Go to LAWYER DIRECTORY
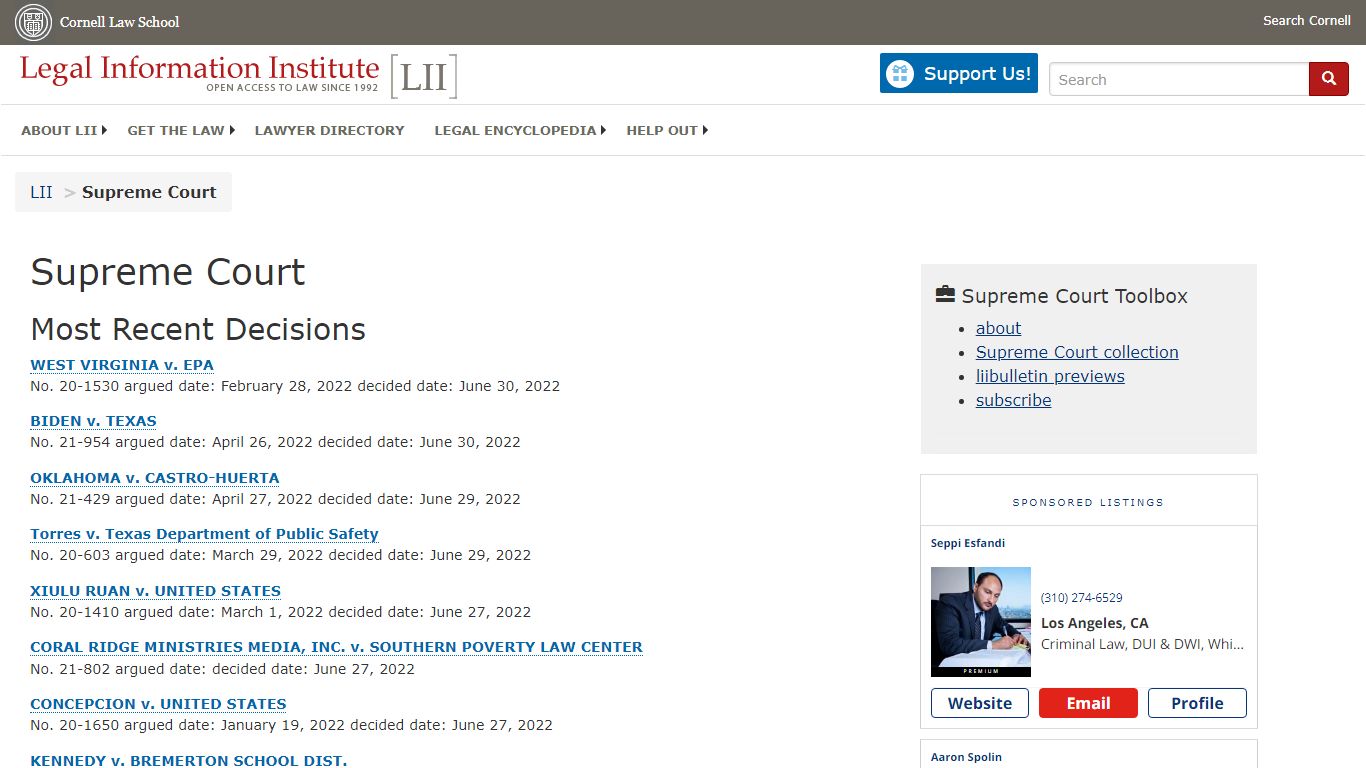Image resolution: width=1366 pixels, height=768 pixels. coord(330,130)
